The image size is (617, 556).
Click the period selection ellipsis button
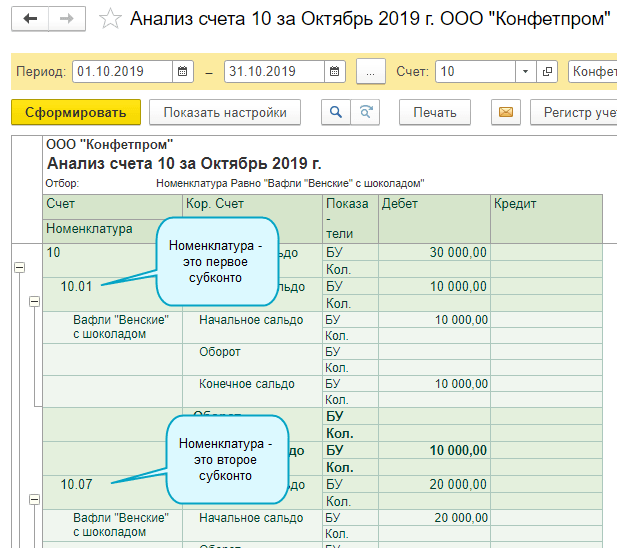371,72
